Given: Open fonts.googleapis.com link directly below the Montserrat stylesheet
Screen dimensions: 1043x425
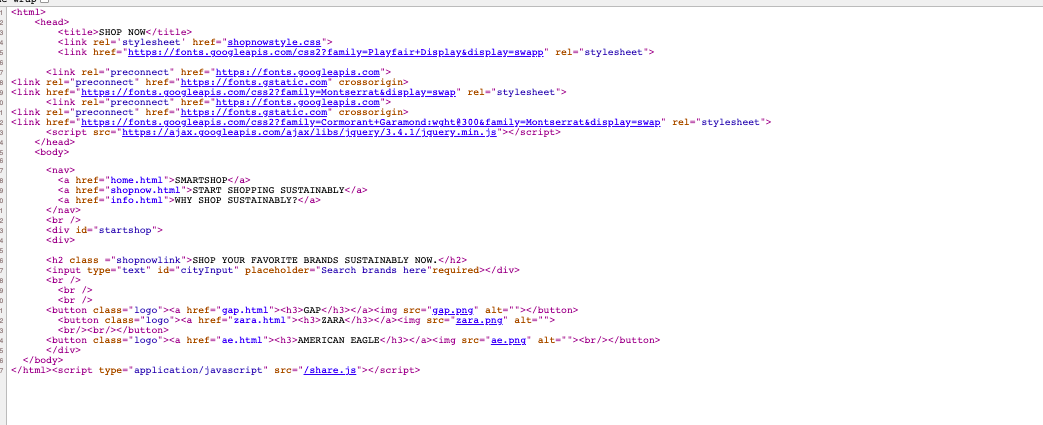Looking at the screenshot, I should pyautogui.click(x=298, y=102).
